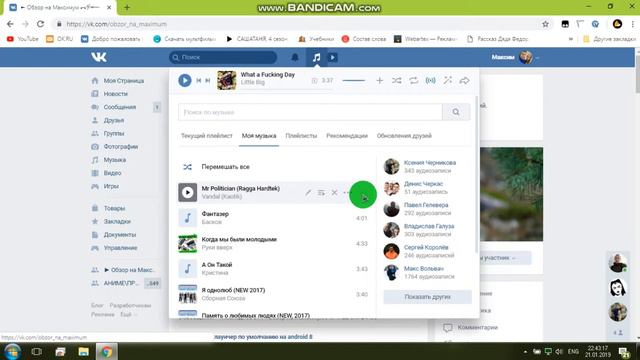
Task: Click the Показать других button
Action: point(427,297)
